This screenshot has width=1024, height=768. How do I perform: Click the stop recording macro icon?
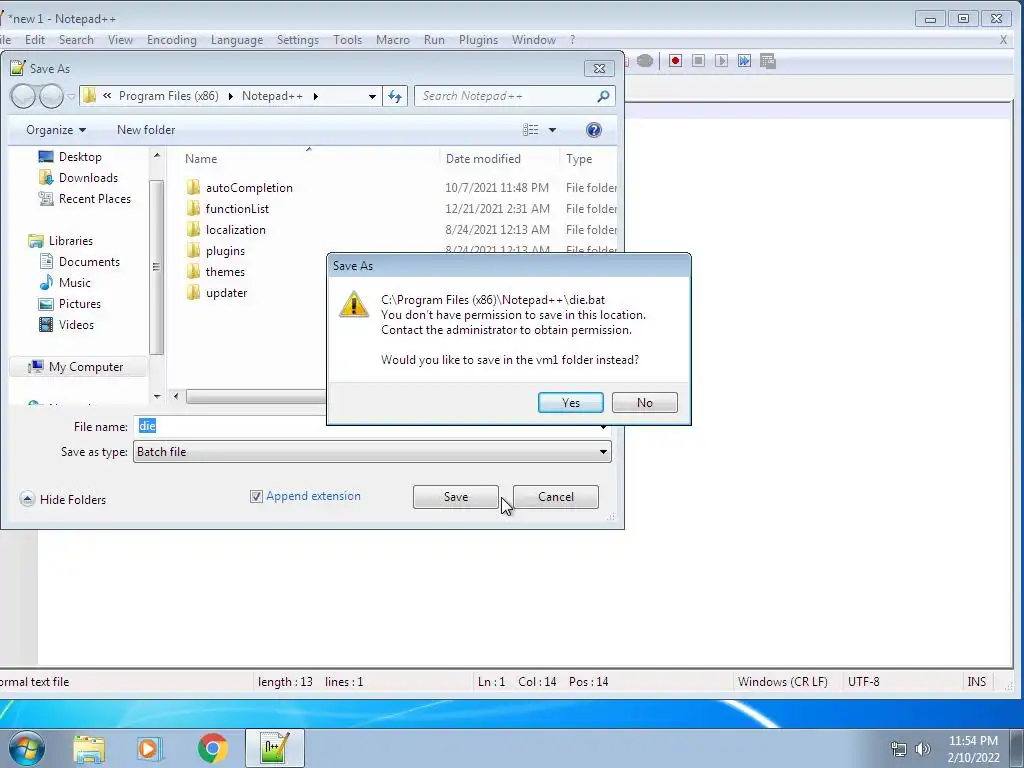point(698,61)
